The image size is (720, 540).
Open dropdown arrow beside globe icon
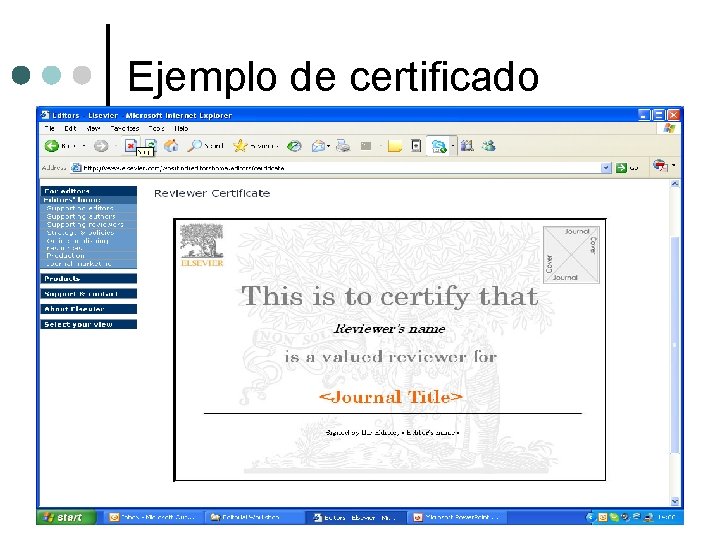(x=453, y=146)
